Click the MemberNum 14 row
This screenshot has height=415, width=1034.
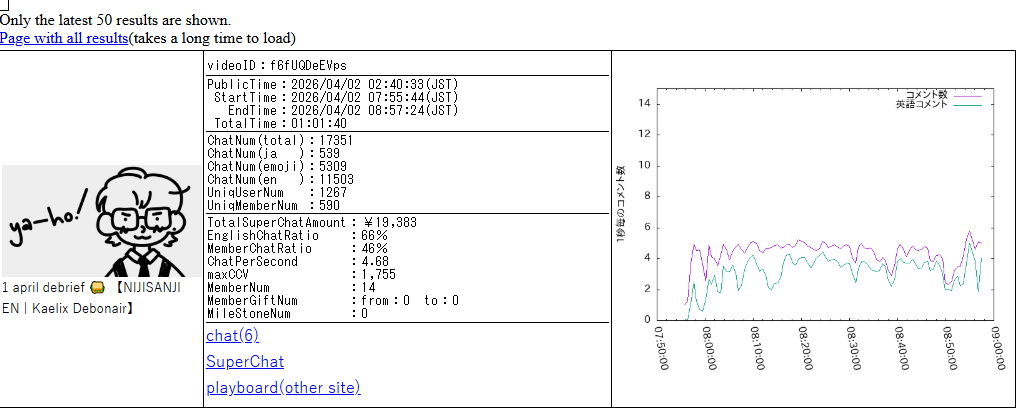291,288
